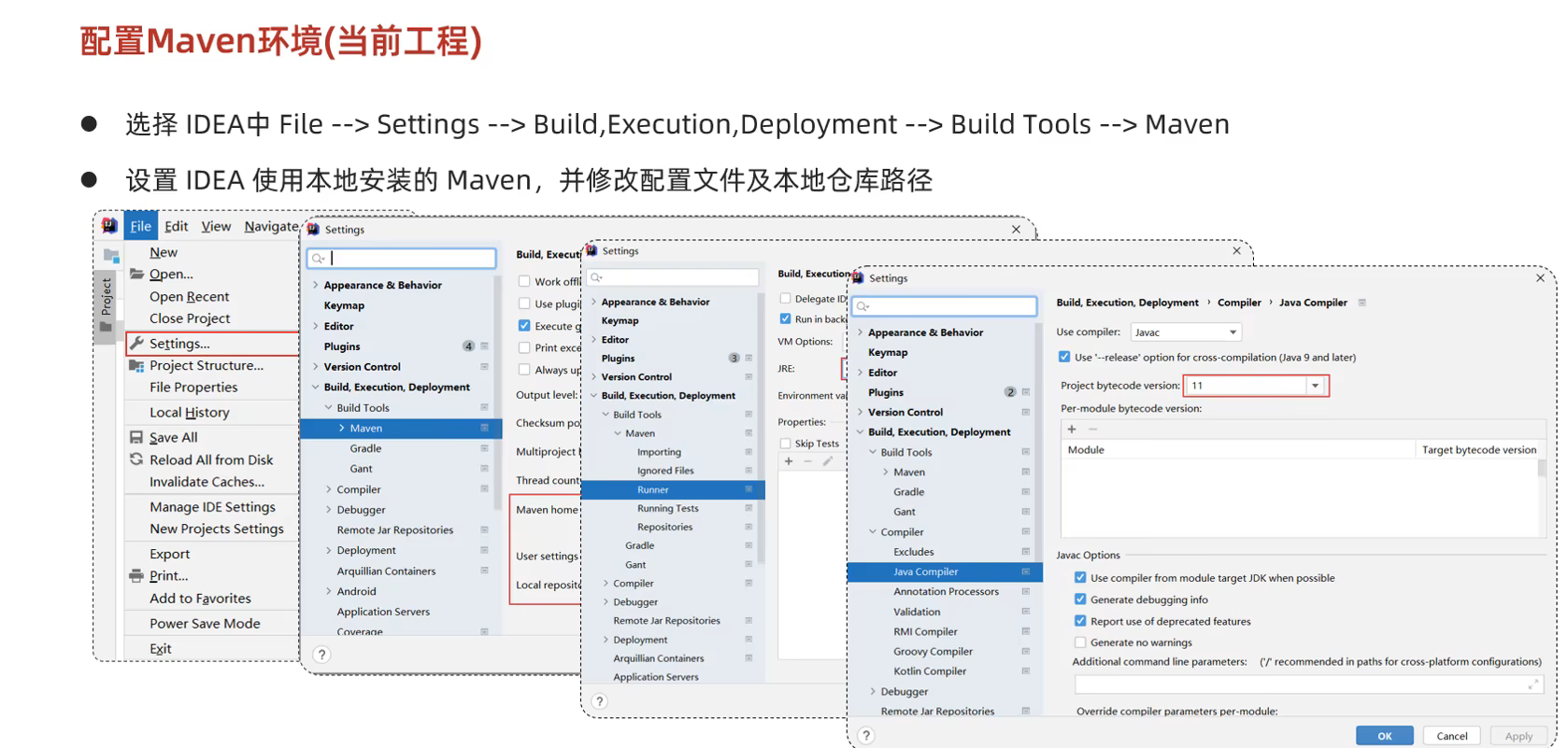
Task: Select the Annotation Processors tree item
Action: [946, 592]
